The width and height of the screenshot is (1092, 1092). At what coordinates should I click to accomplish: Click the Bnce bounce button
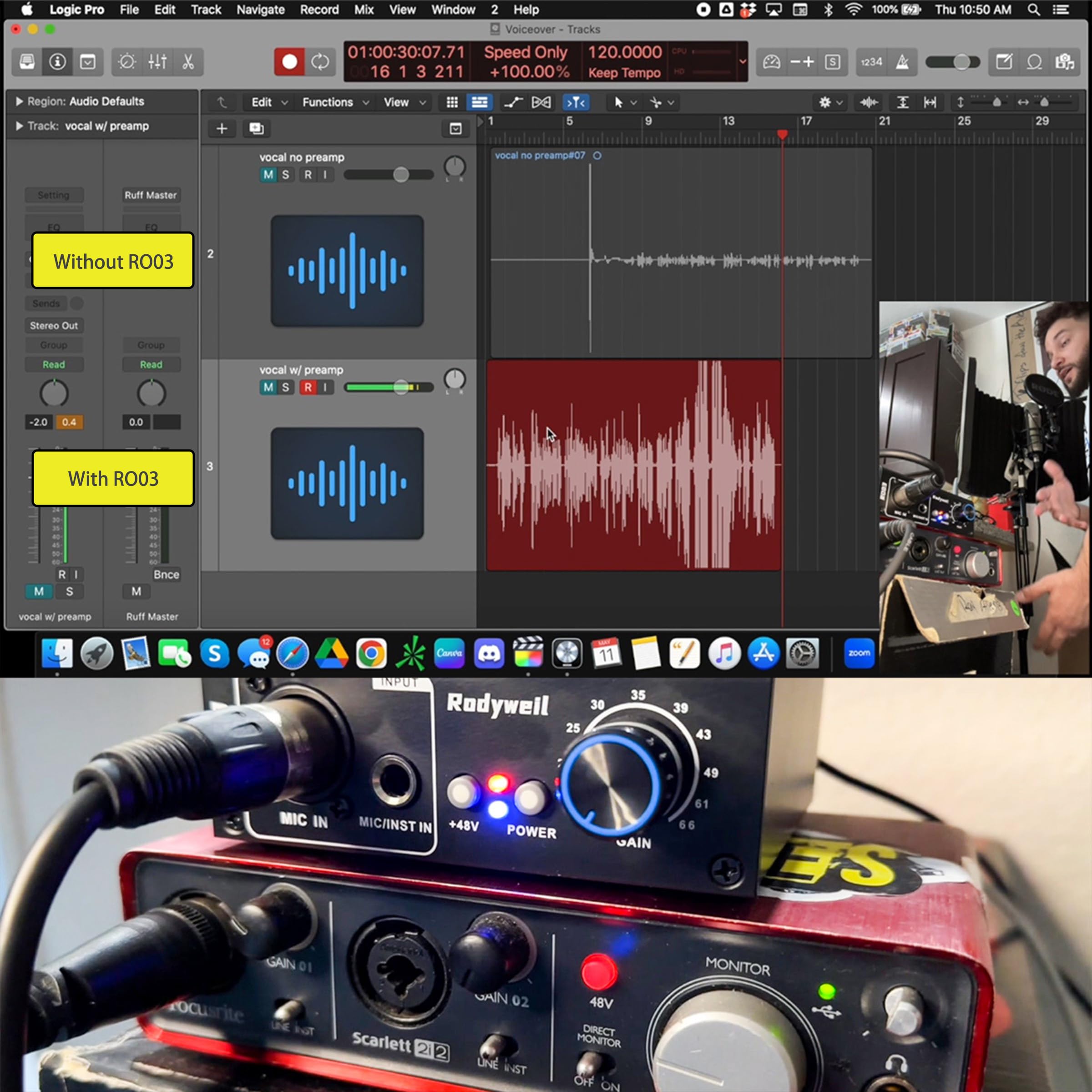[166, 574]
